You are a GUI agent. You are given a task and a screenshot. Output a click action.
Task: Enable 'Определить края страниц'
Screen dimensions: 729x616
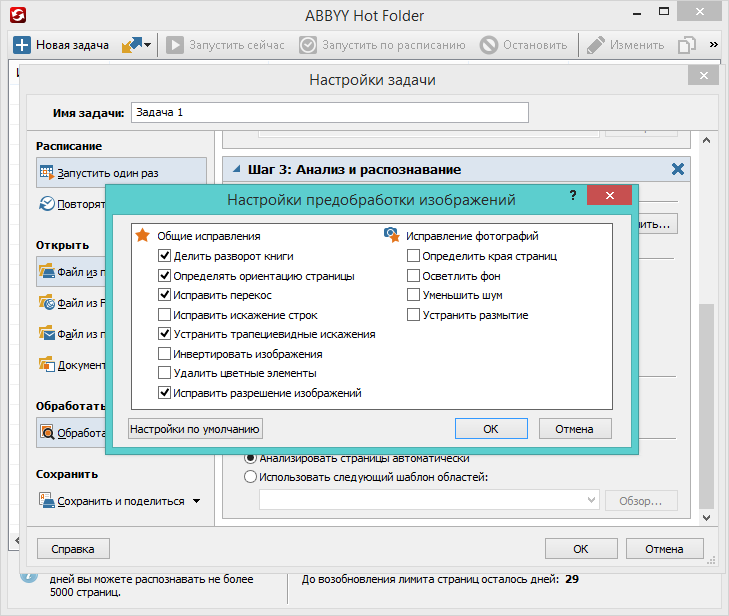click(413, 256)
